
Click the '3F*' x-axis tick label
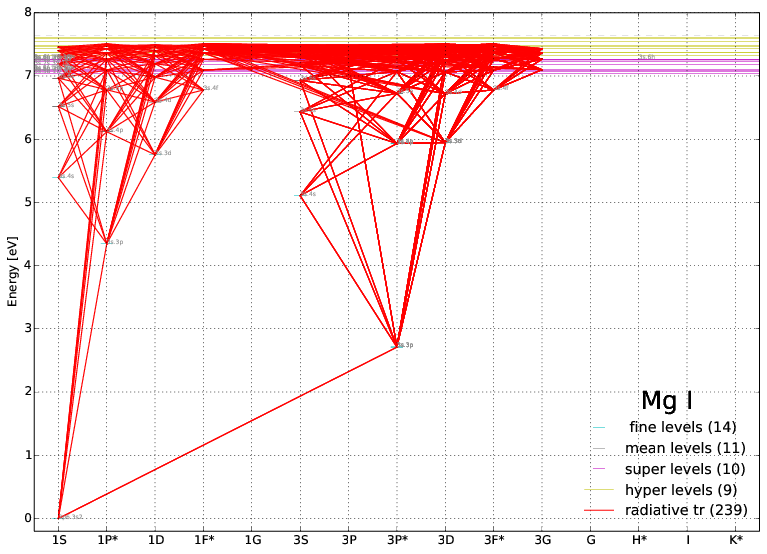pos(494,540)
